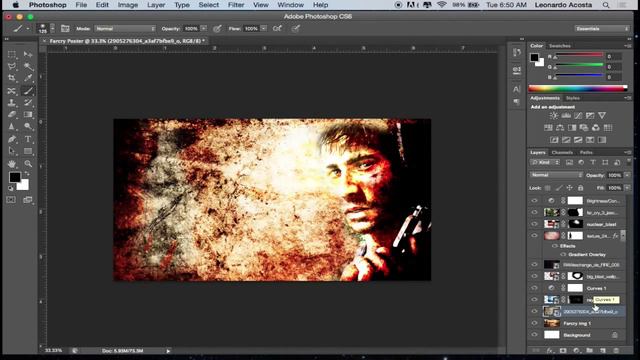
Task: Hide the Curves 1 layer
Action: pos(534,288)
